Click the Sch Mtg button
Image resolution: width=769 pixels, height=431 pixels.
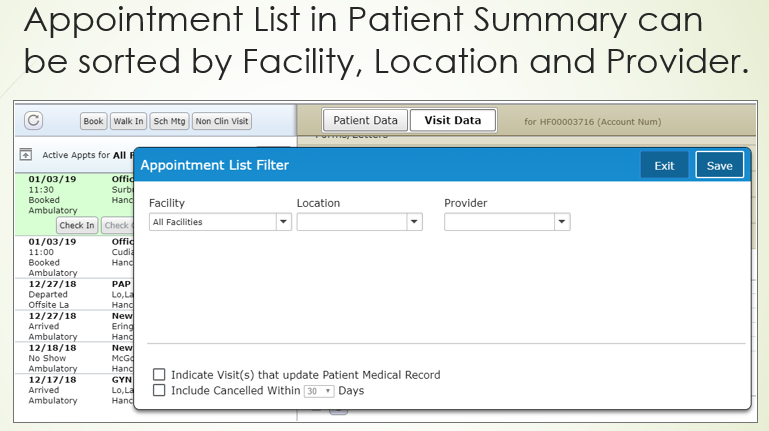click(x=168, y=121)
